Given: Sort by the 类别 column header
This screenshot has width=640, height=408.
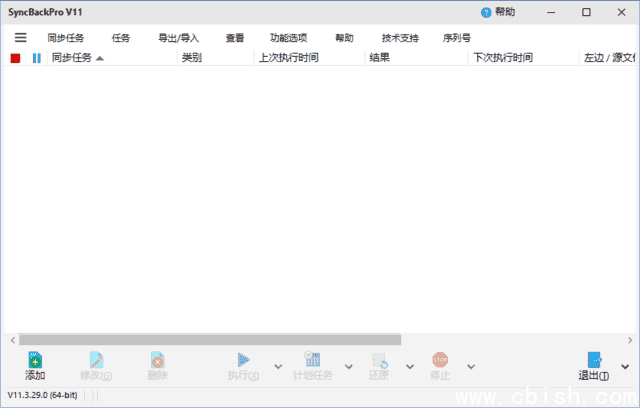Looking at the screenshot, I should point(216,58).
